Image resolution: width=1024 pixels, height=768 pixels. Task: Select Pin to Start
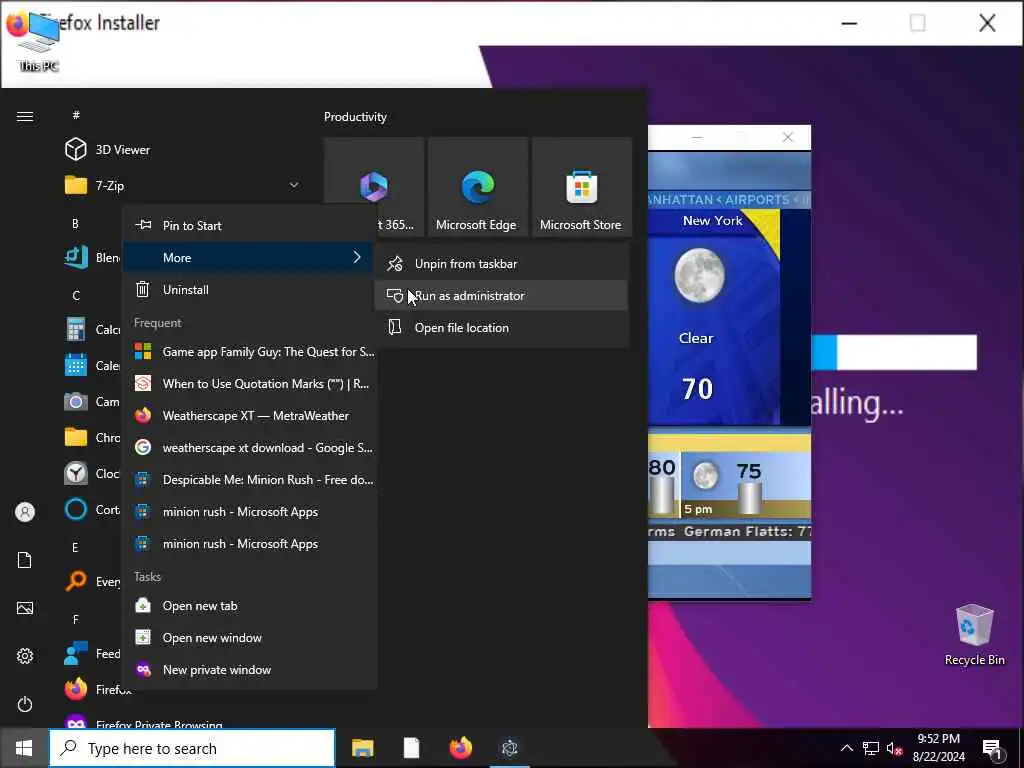(x=249, y=225)
